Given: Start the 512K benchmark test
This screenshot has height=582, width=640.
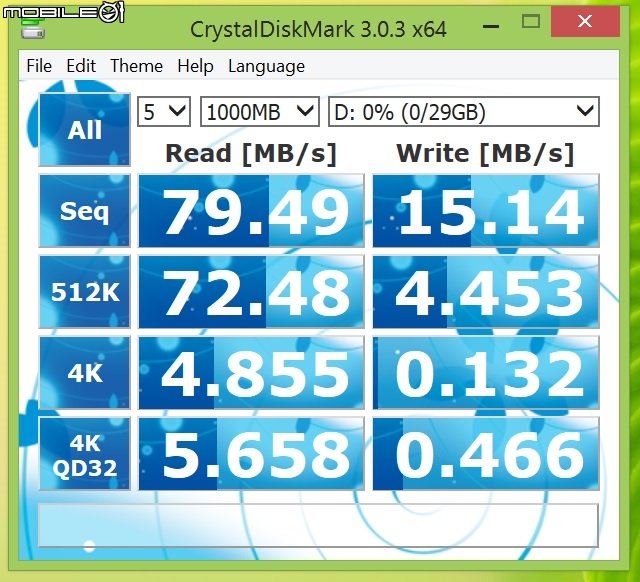Looking at the screenshot, I should point(84,291).
